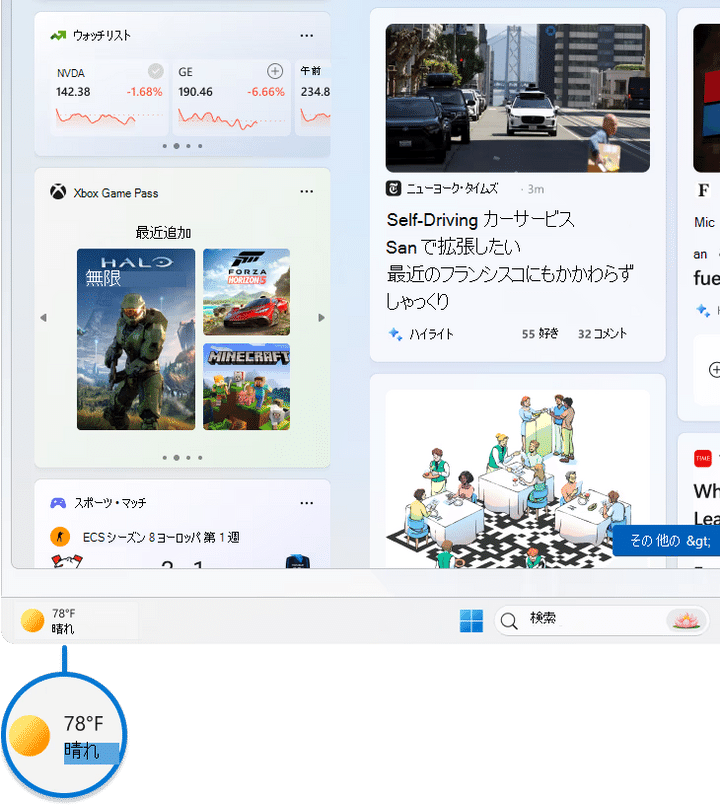Open the weather widget sun icon on taskbar

pos(32,620)
